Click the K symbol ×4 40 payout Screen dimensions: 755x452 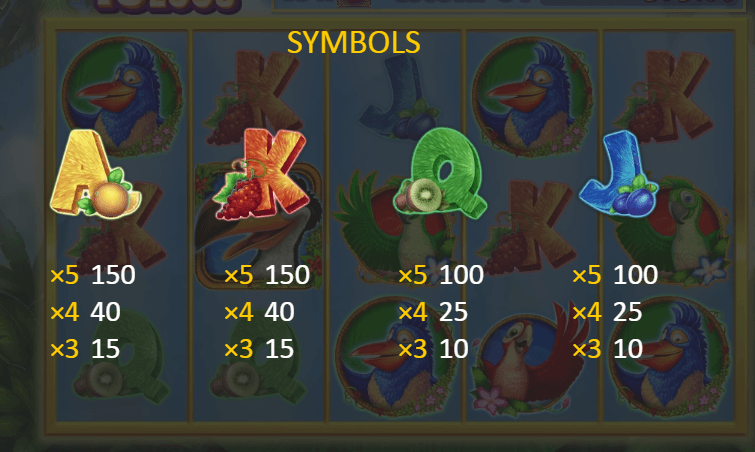tap(259, 312)
